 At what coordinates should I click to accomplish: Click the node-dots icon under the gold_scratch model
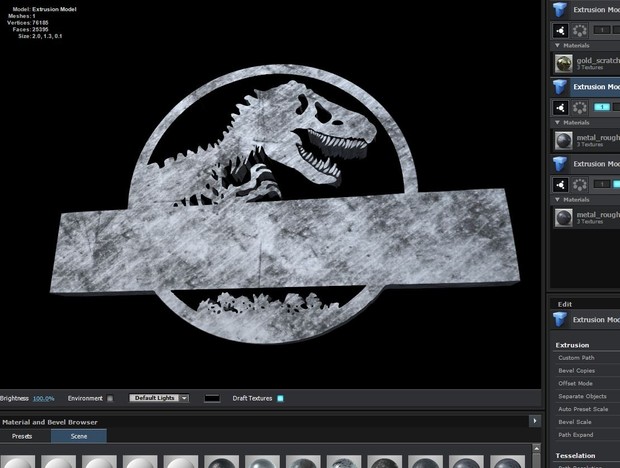tap(560, 30)
